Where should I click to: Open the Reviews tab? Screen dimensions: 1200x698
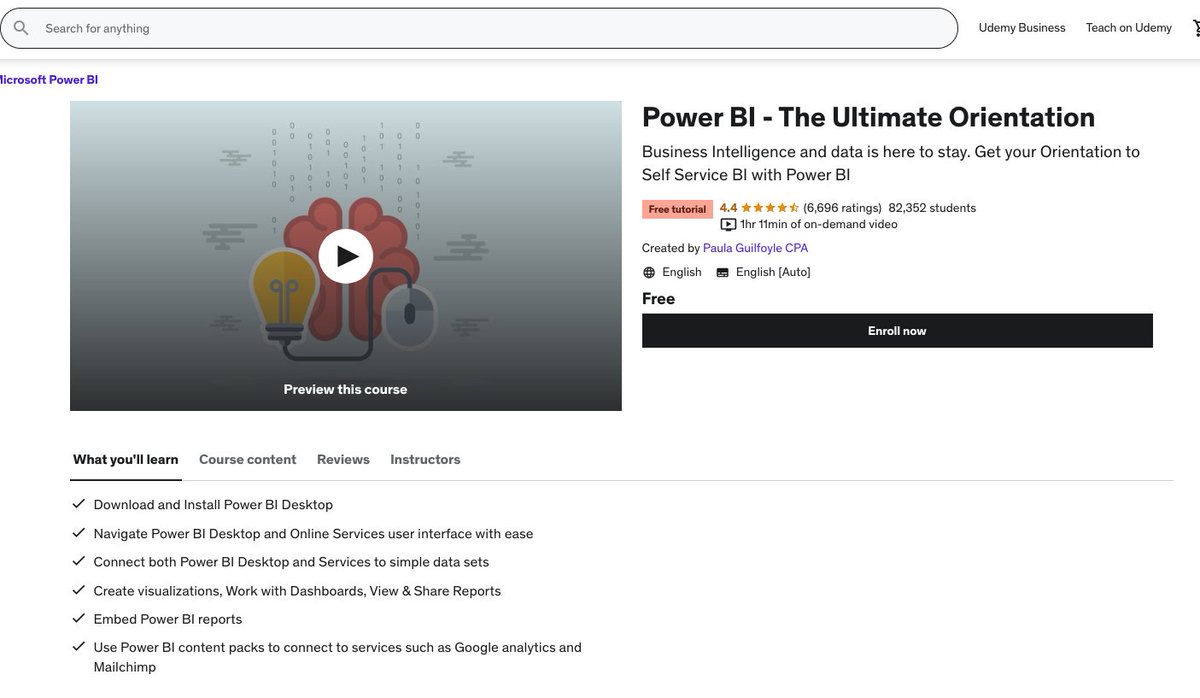tap(343, 459)
